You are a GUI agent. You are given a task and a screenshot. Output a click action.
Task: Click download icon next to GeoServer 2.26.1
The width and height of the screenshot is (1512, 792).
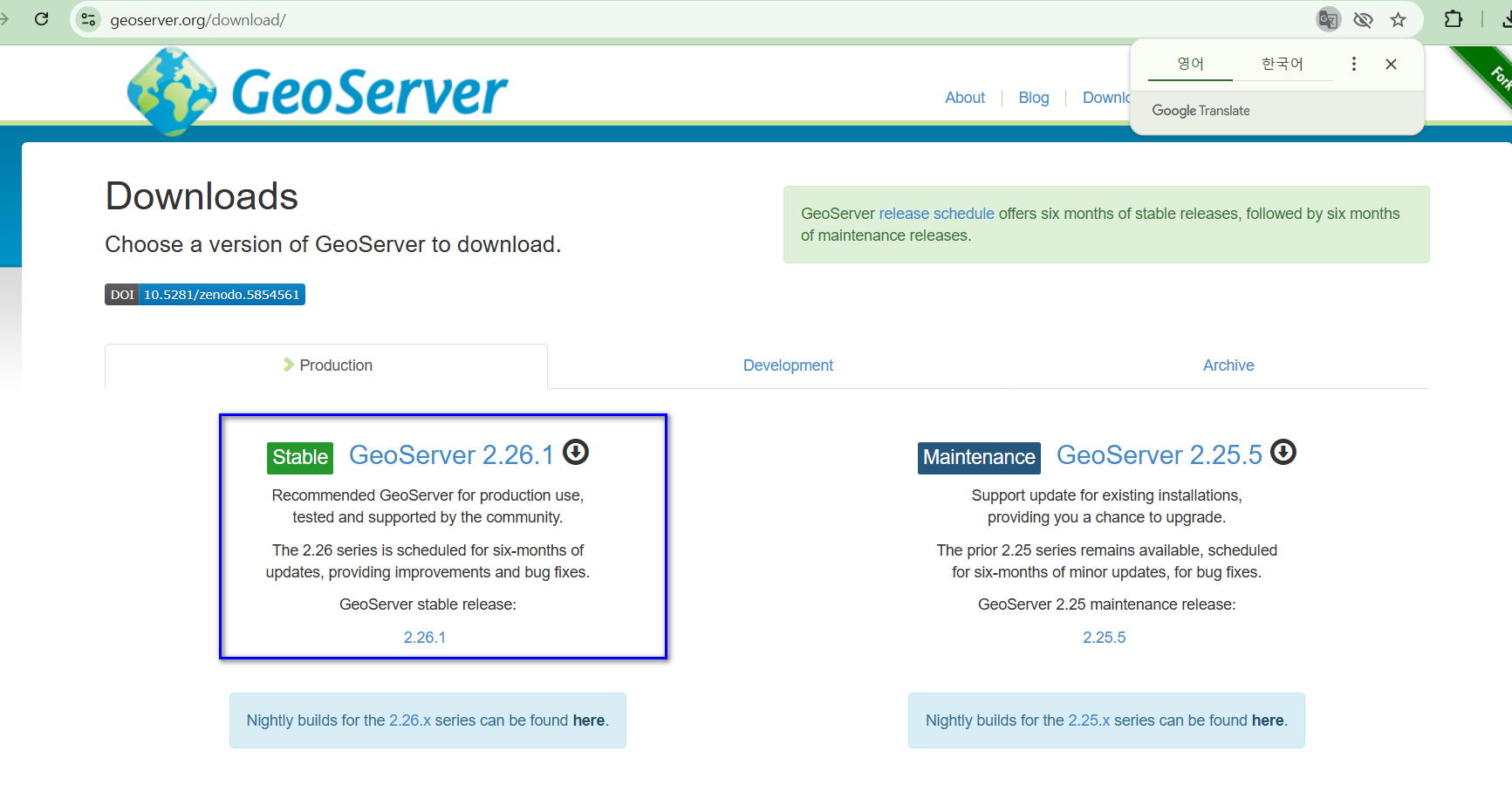576,452
